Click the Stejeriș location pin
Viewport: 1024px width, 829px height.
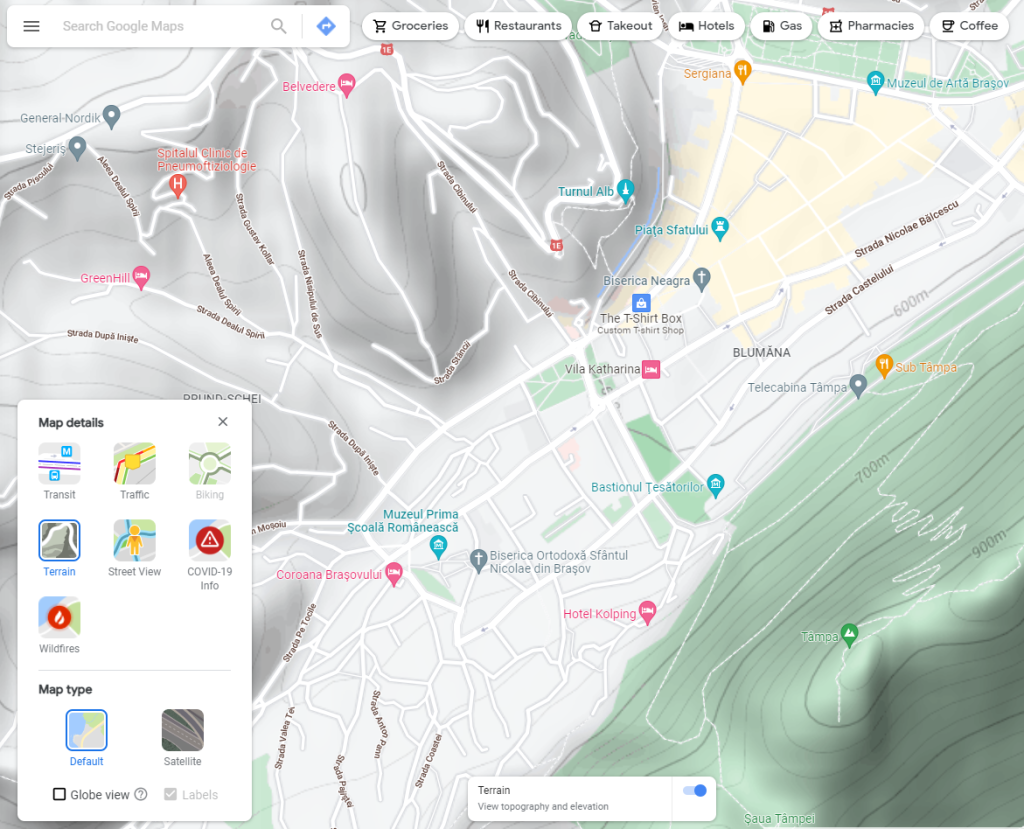pos(78,148)
